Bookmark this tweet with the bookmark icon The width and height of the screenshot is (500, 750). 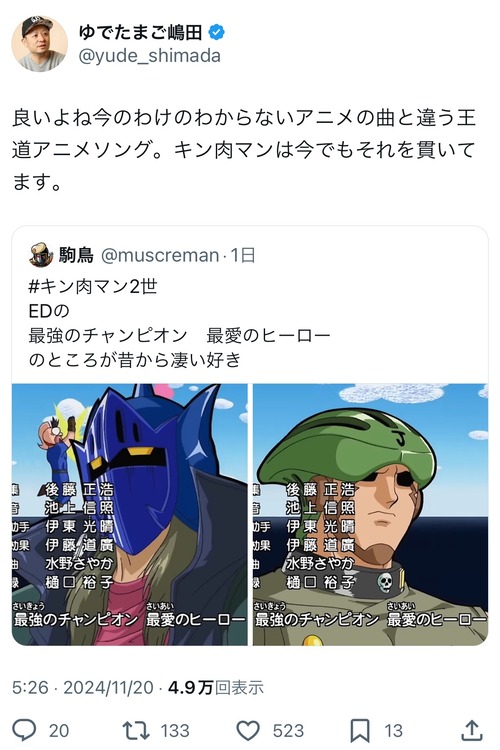pyautogui.click(x=360, y=731)
